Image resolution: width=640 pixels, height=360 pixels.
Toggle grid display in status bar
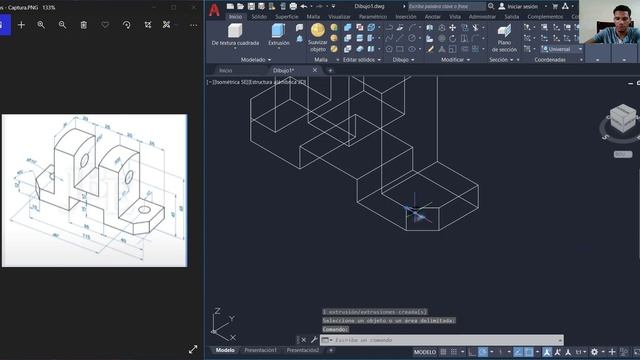[443, 352]
